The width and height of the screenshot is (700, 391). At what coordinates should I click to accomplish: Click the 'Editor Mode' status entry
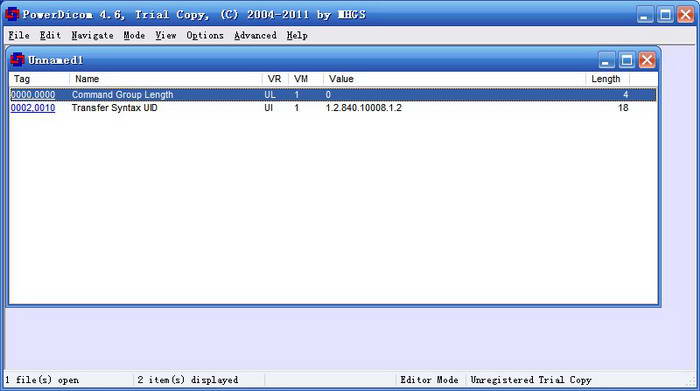[429, 380]
